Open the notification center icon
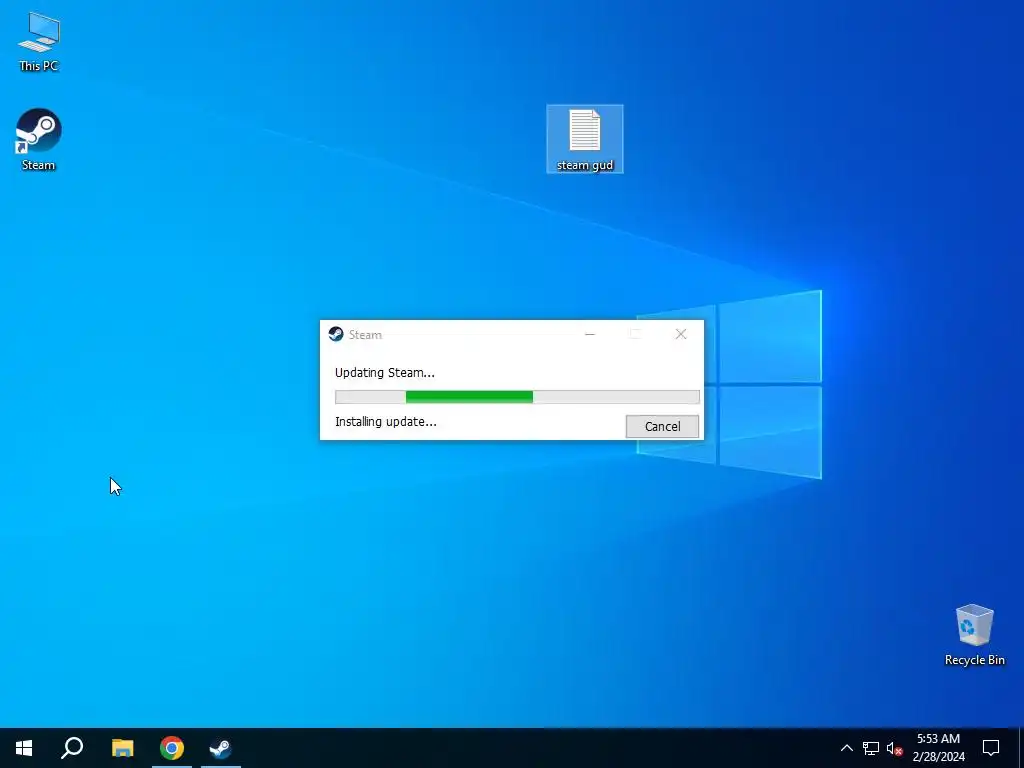This screenshot has height=768, width=1024. (x=991, y=748)
